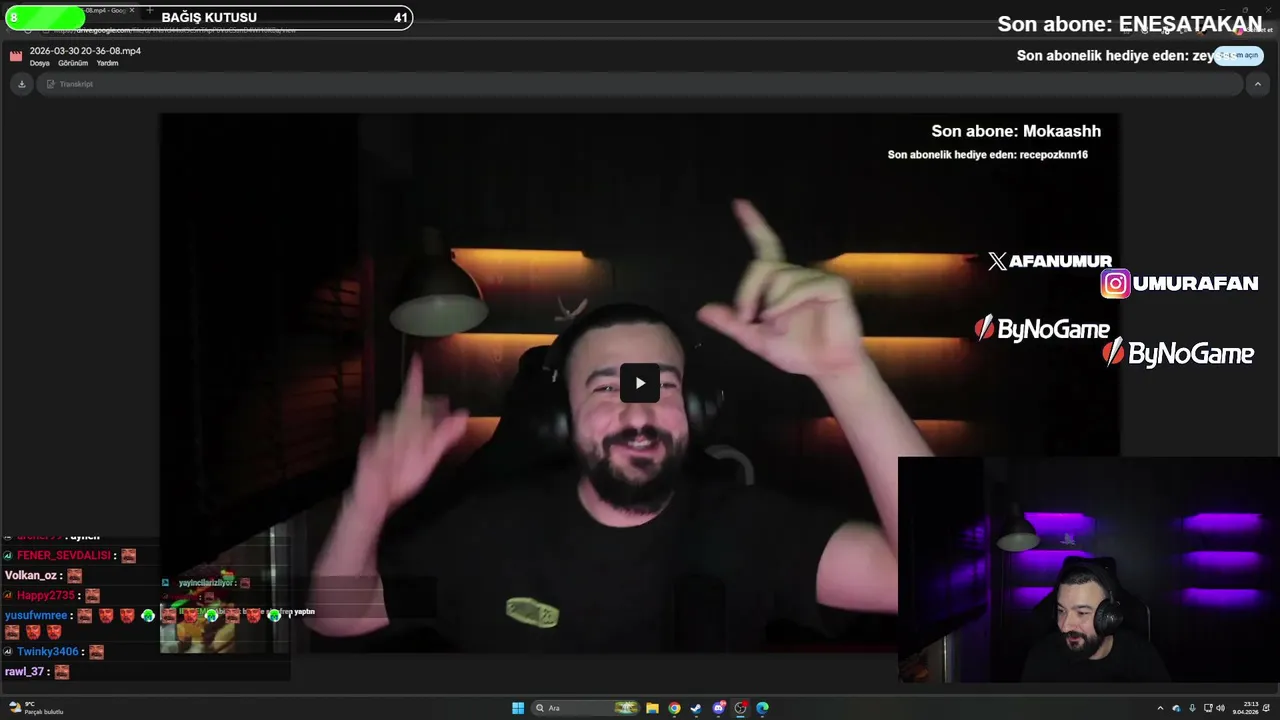The image size is (1280, 720).
Task: Open the Windows Start menu
Action: (x=518, y=708)
